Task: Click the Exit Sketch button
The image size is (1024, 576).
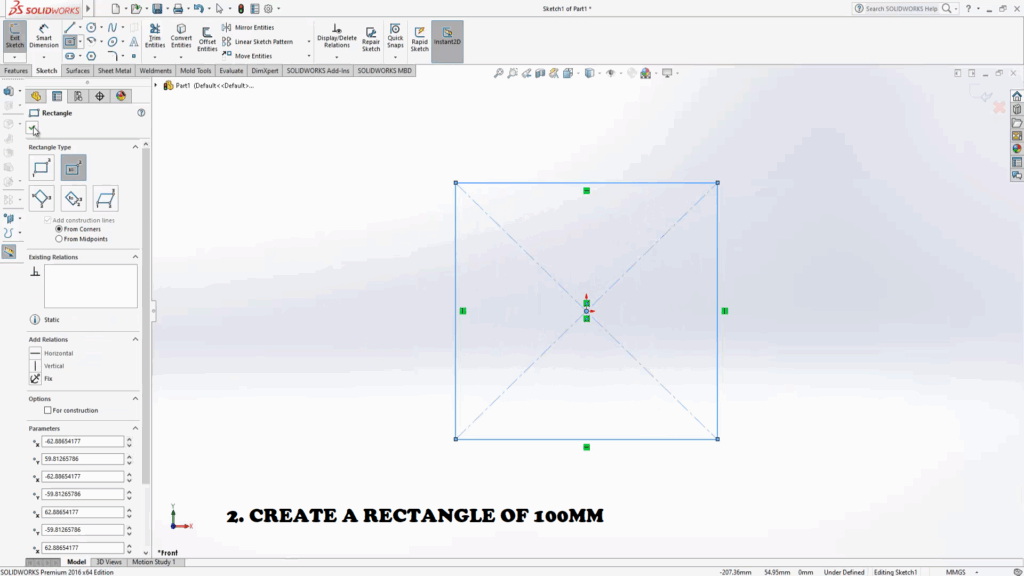Action: 15,37
